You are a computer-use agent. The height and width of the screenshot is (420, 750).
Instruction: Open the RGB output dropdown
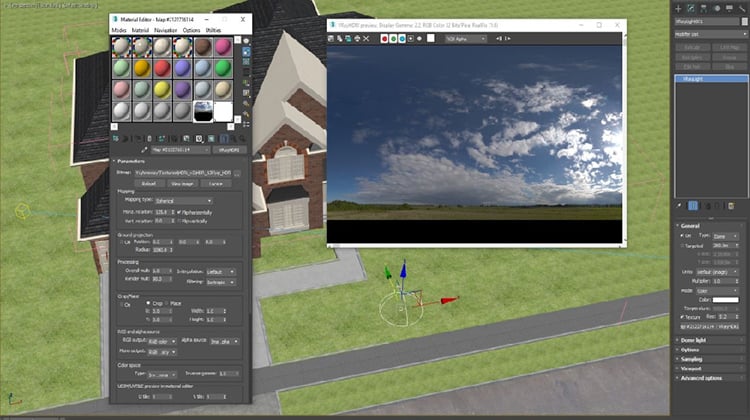coord(162,342)
